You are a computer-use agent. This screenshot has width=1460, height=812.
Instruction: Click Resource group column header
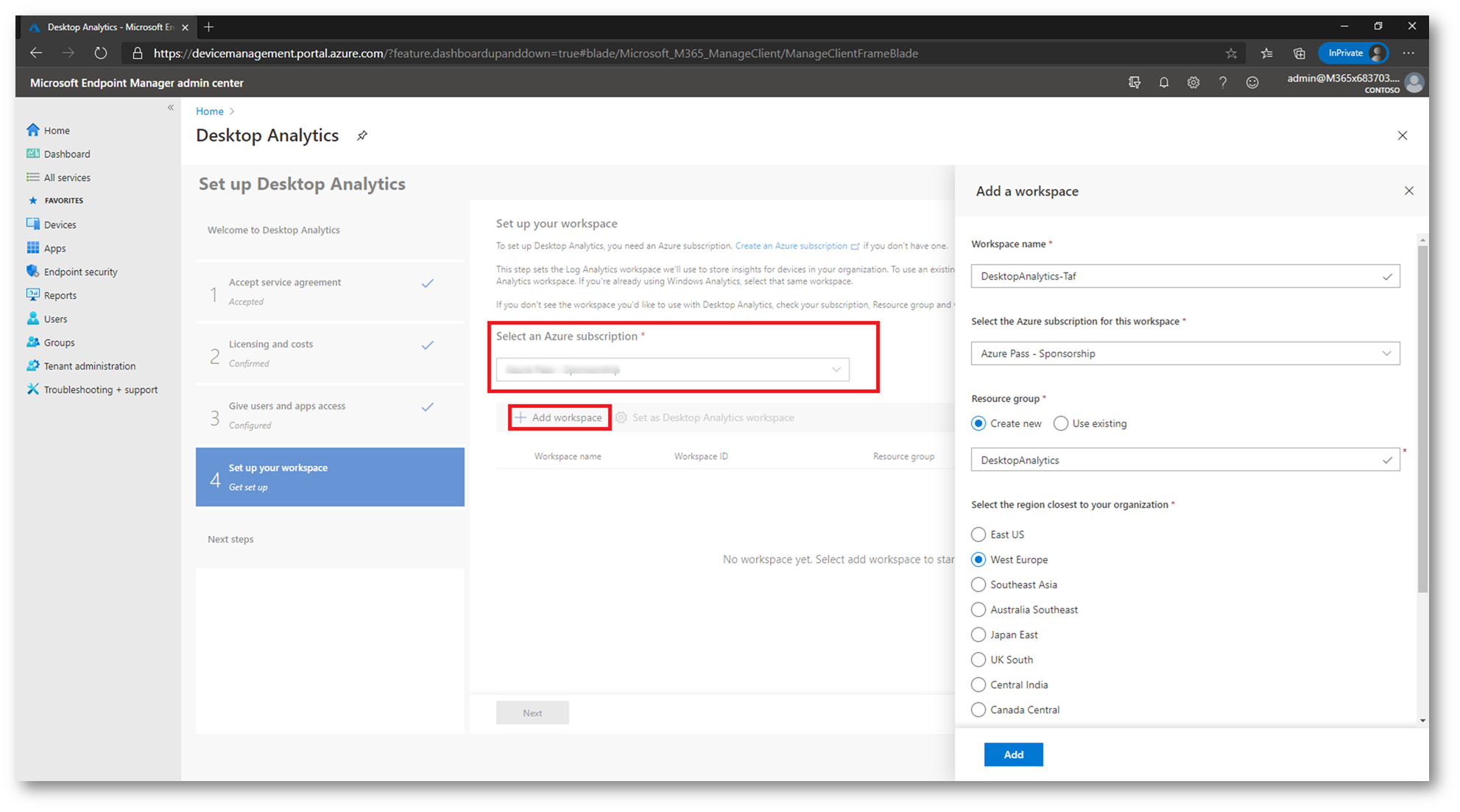903,456
